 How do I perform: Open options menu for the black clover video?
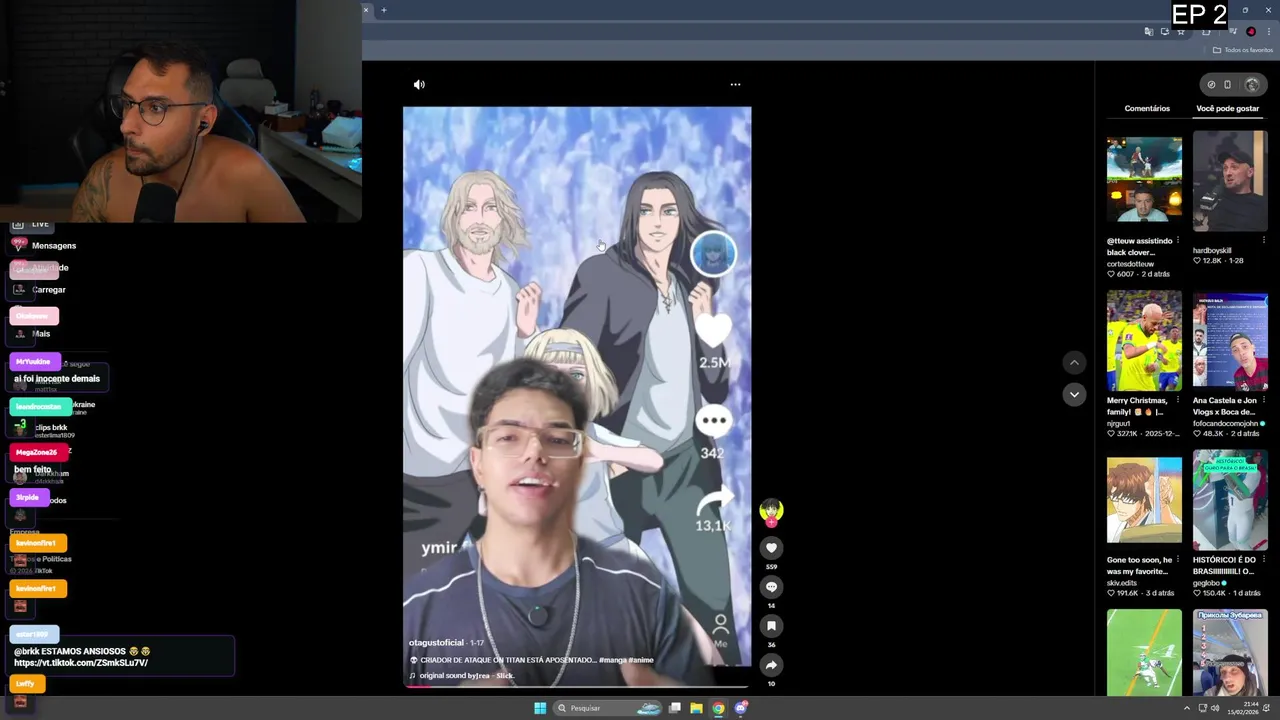click(1178, 240)
